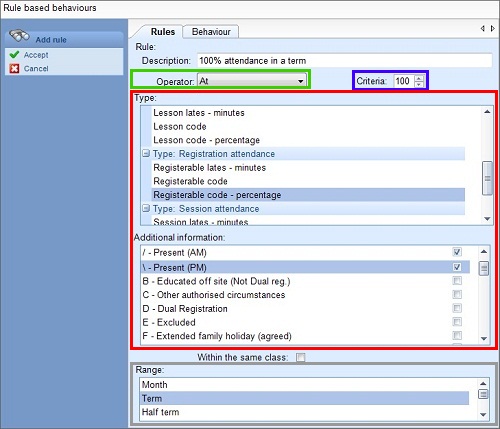Click the green Accept checkmark icon

pos(14,54)
